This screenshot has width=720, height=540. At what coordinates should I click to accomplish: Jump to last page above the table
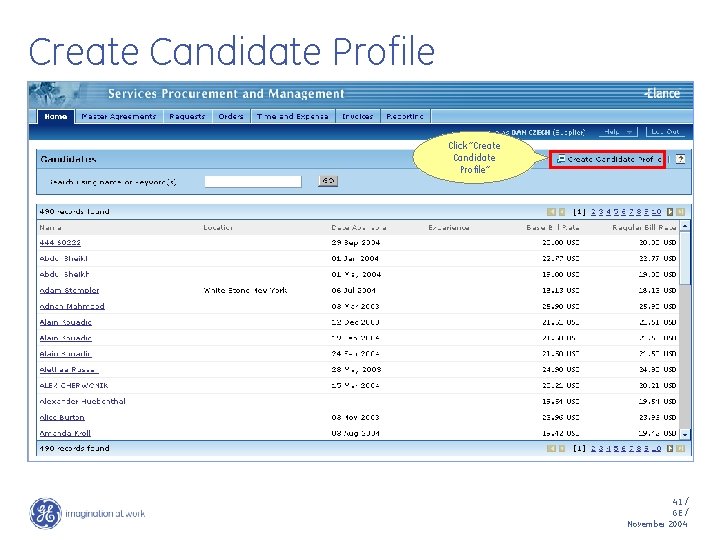[x=681, y=212]
